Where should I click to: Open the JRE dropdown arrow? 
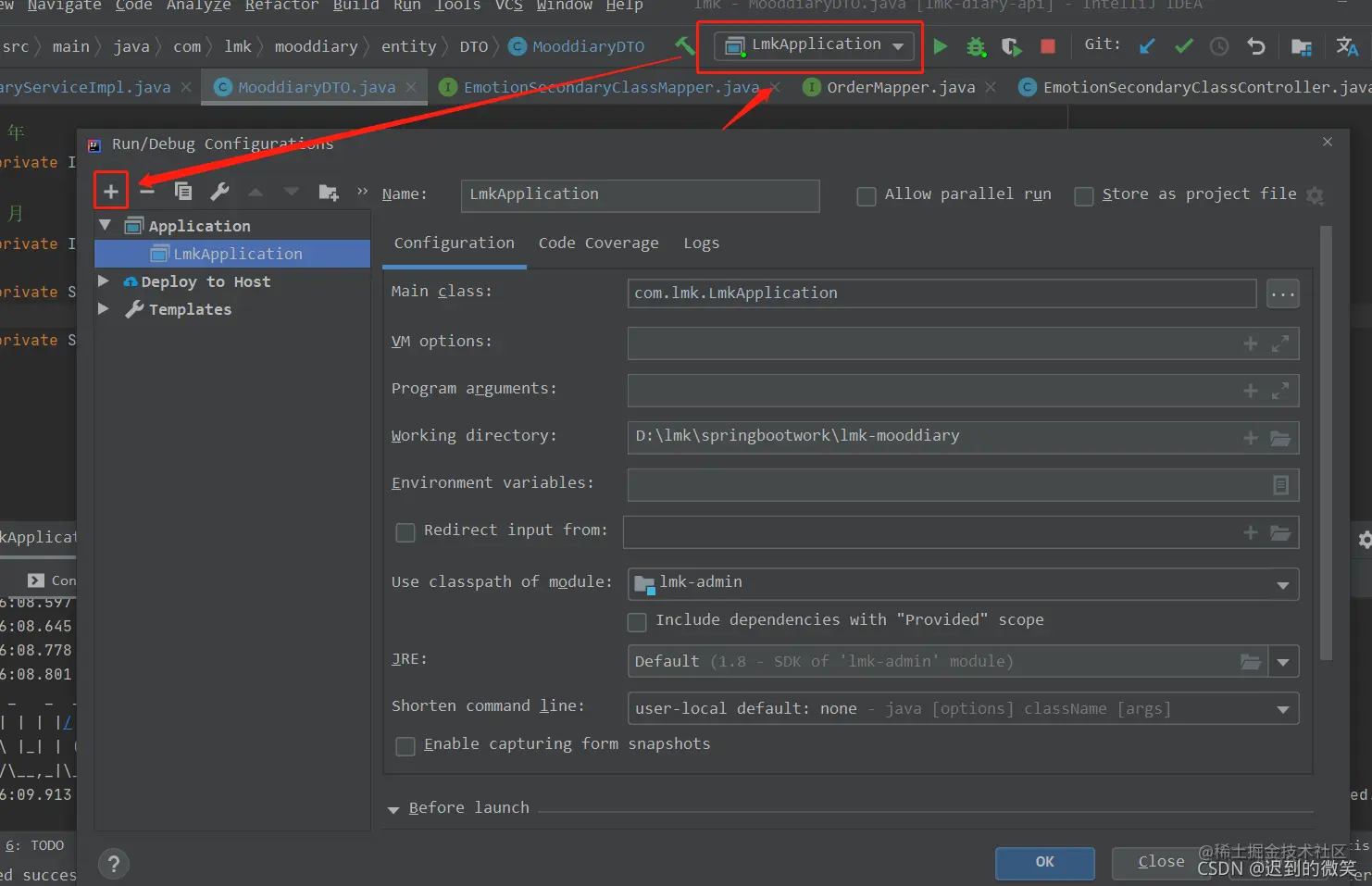[x=1283, y=662]
